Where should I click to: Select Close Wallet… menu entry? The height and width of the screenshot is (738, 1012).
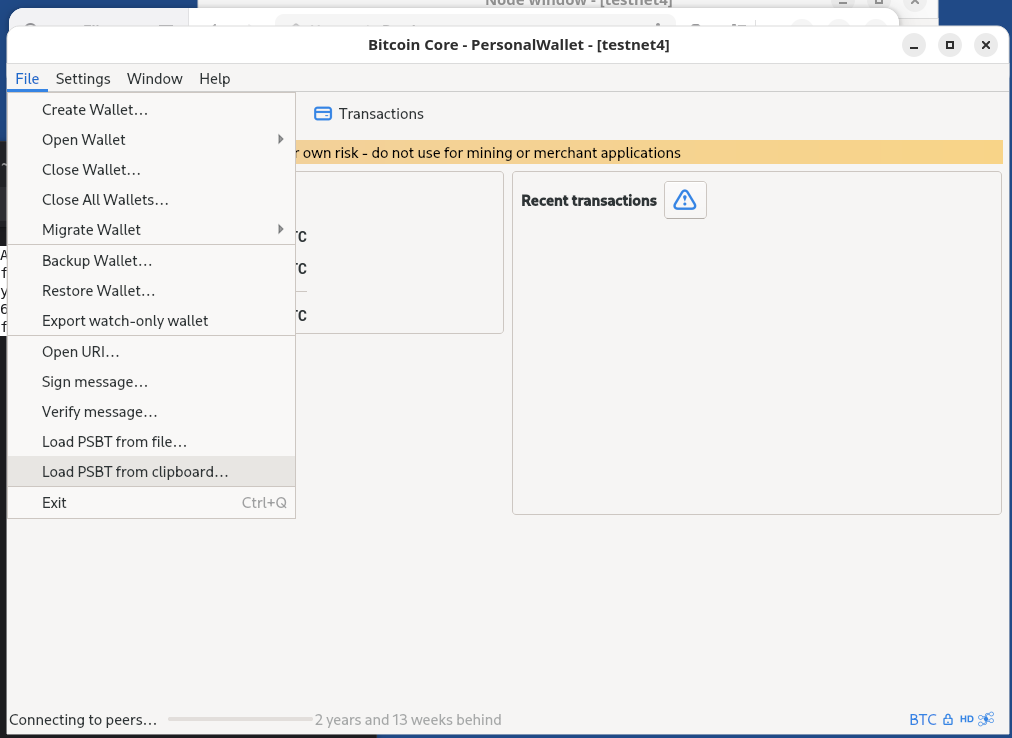[x=151, y=170]
